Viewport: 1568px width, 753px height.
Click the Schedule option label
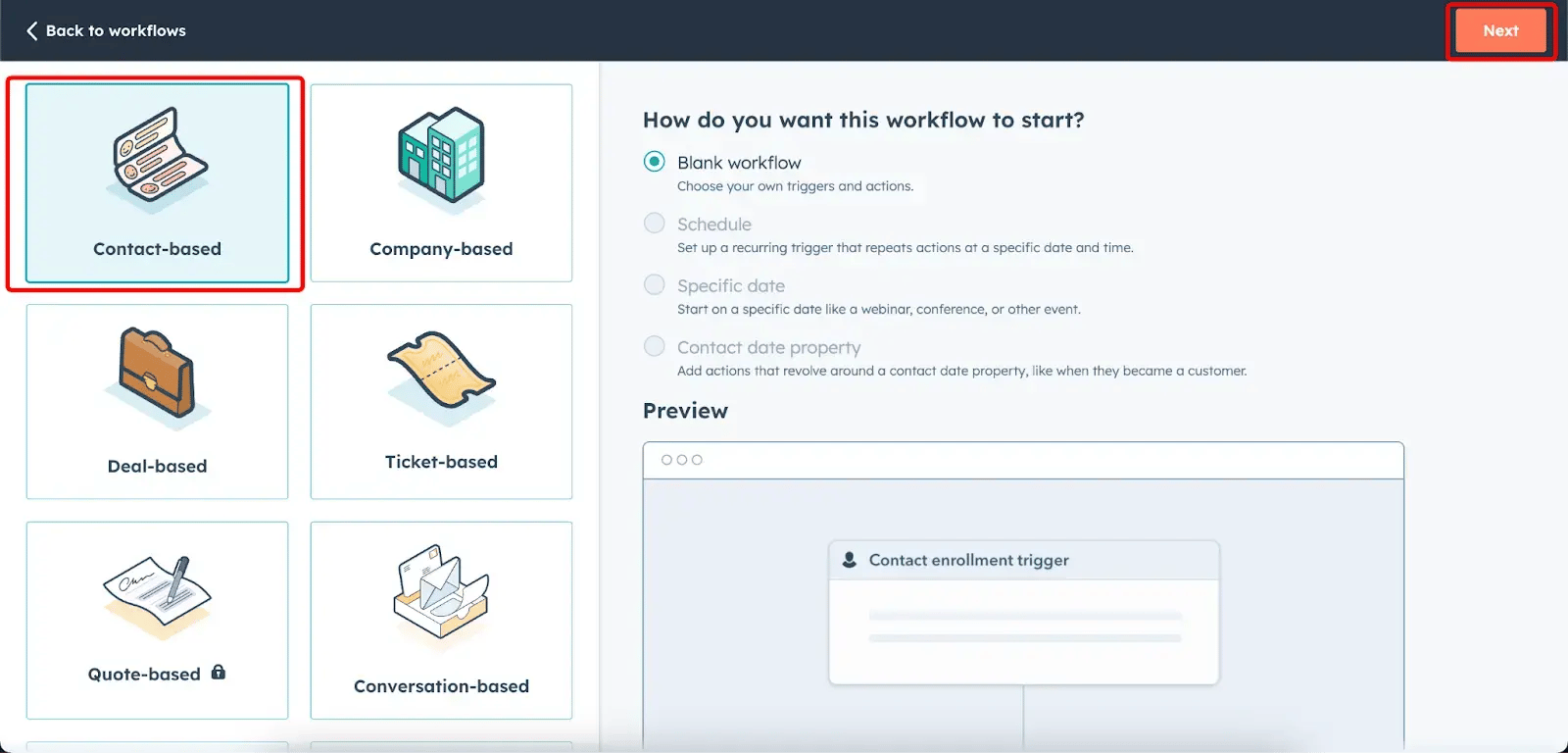click(714, 225)
